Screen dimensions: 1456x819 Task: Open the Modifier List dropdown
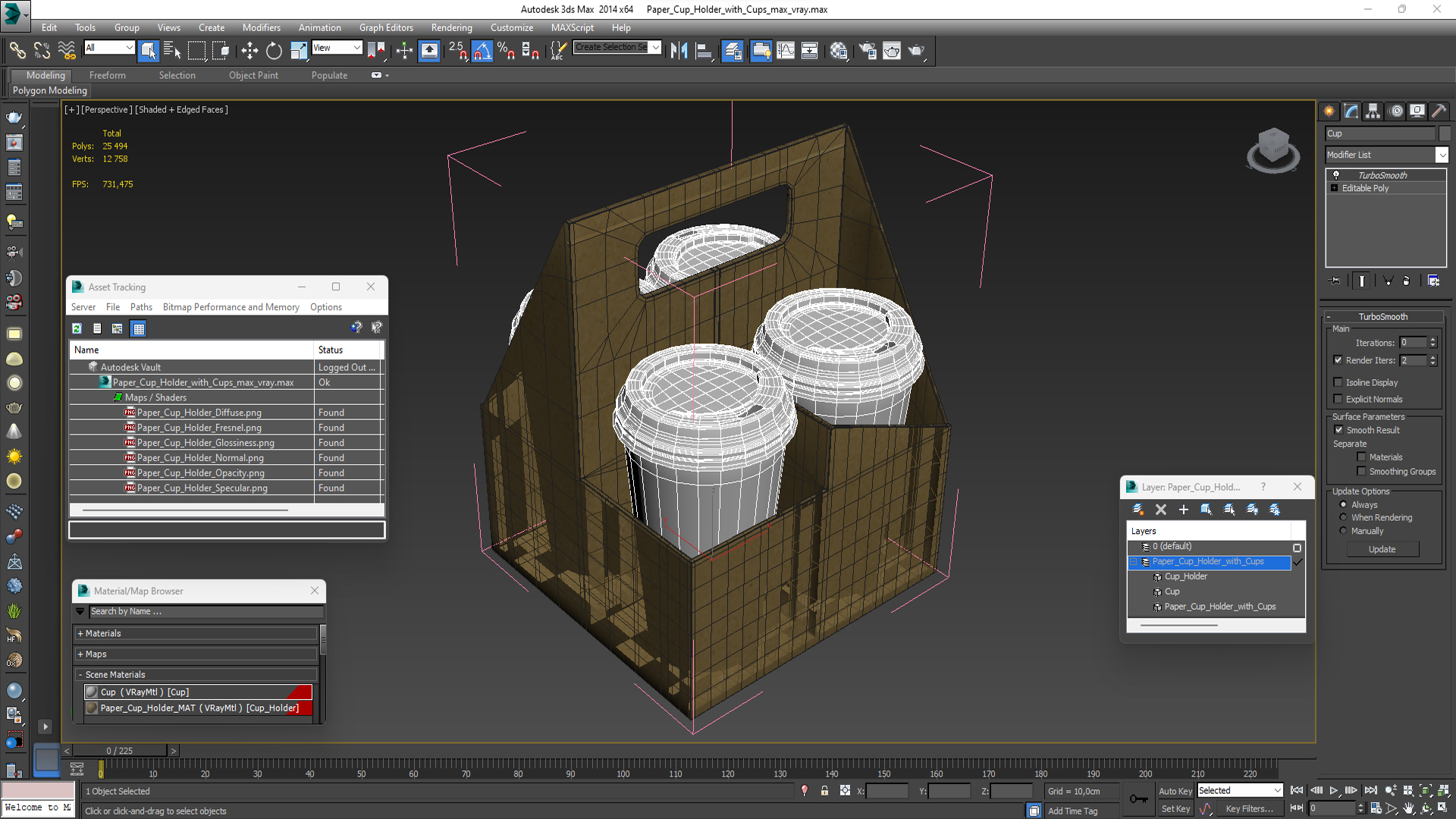pyautogui.click(x=1442, y=155)
